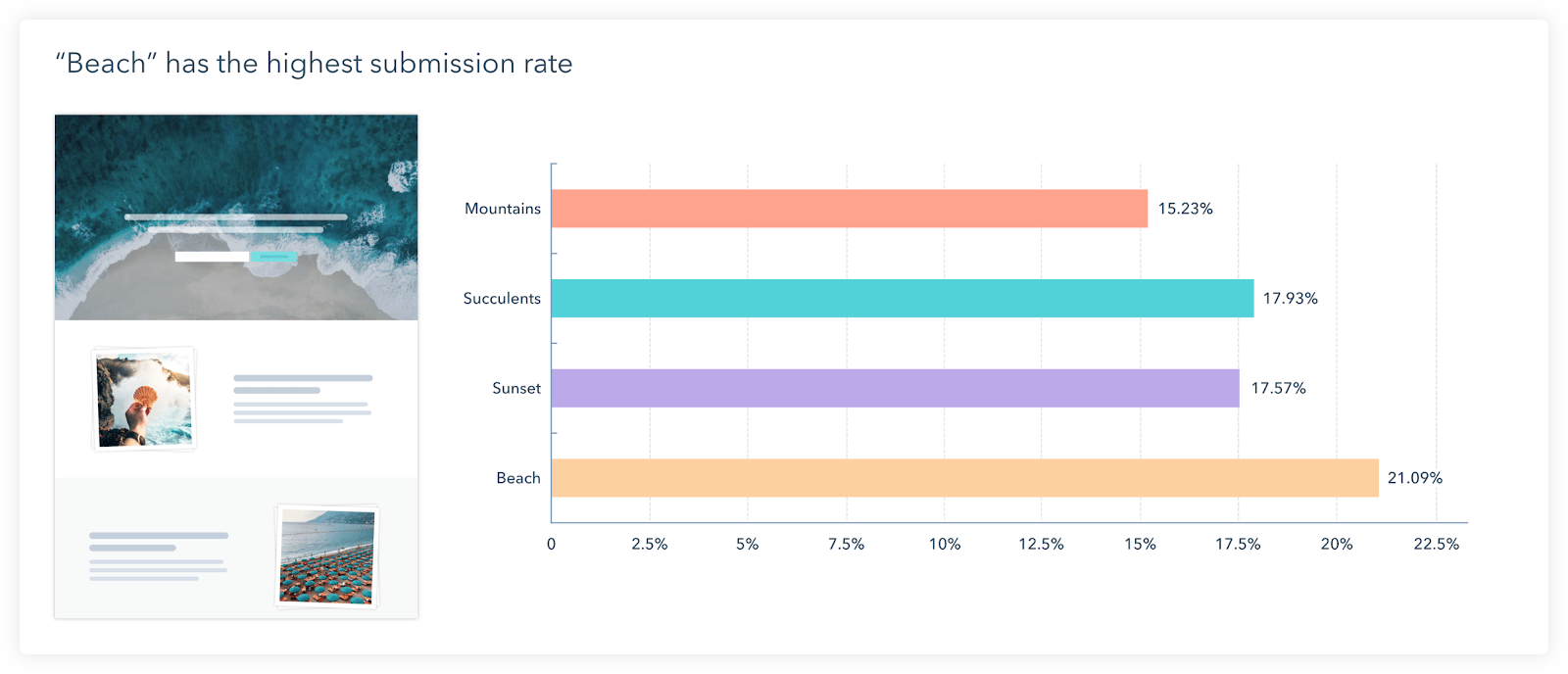The height and width of the screenshot is (674, 1568).
Task: Click the 21.09% value label
Action: (1414, 478)
